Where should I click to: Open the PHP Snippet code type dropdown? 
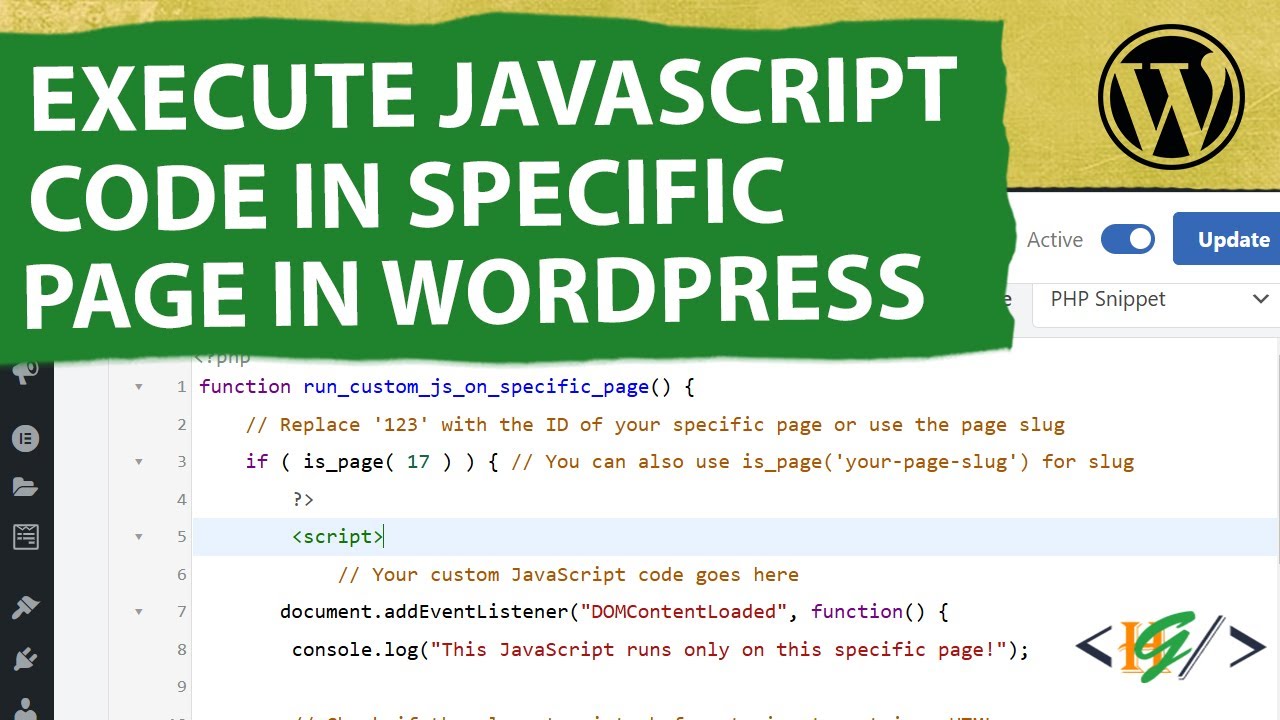pyautogui.click(x=1157, y=299)
